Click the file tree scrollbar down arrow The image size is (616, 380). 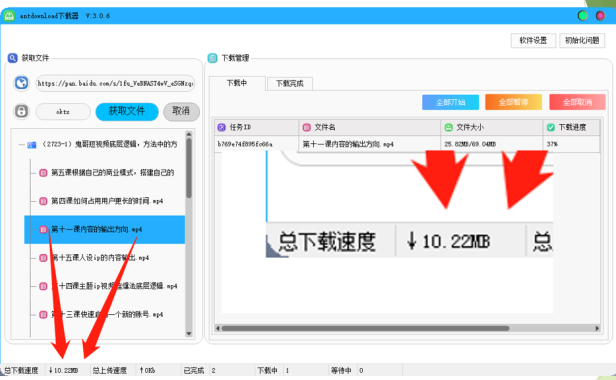pyautogui.click(x=189, y=334)
